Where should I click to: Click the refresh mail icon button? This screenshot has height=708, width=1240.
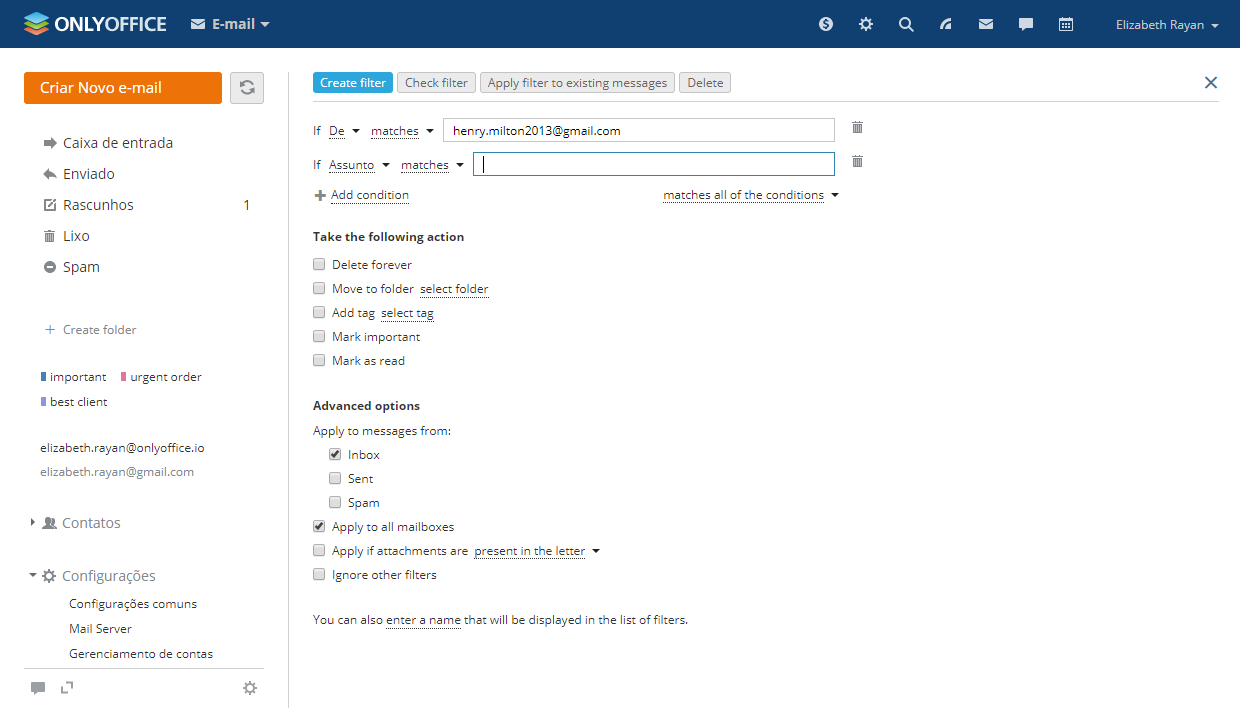[x=247, y=88]
